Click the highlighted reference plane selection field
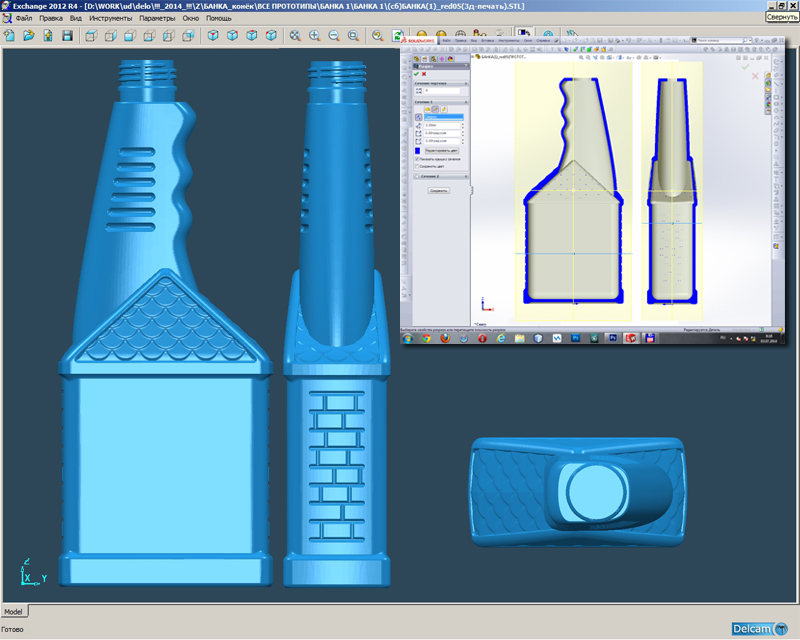Screen dimensions: 800x640 point(444,117)
